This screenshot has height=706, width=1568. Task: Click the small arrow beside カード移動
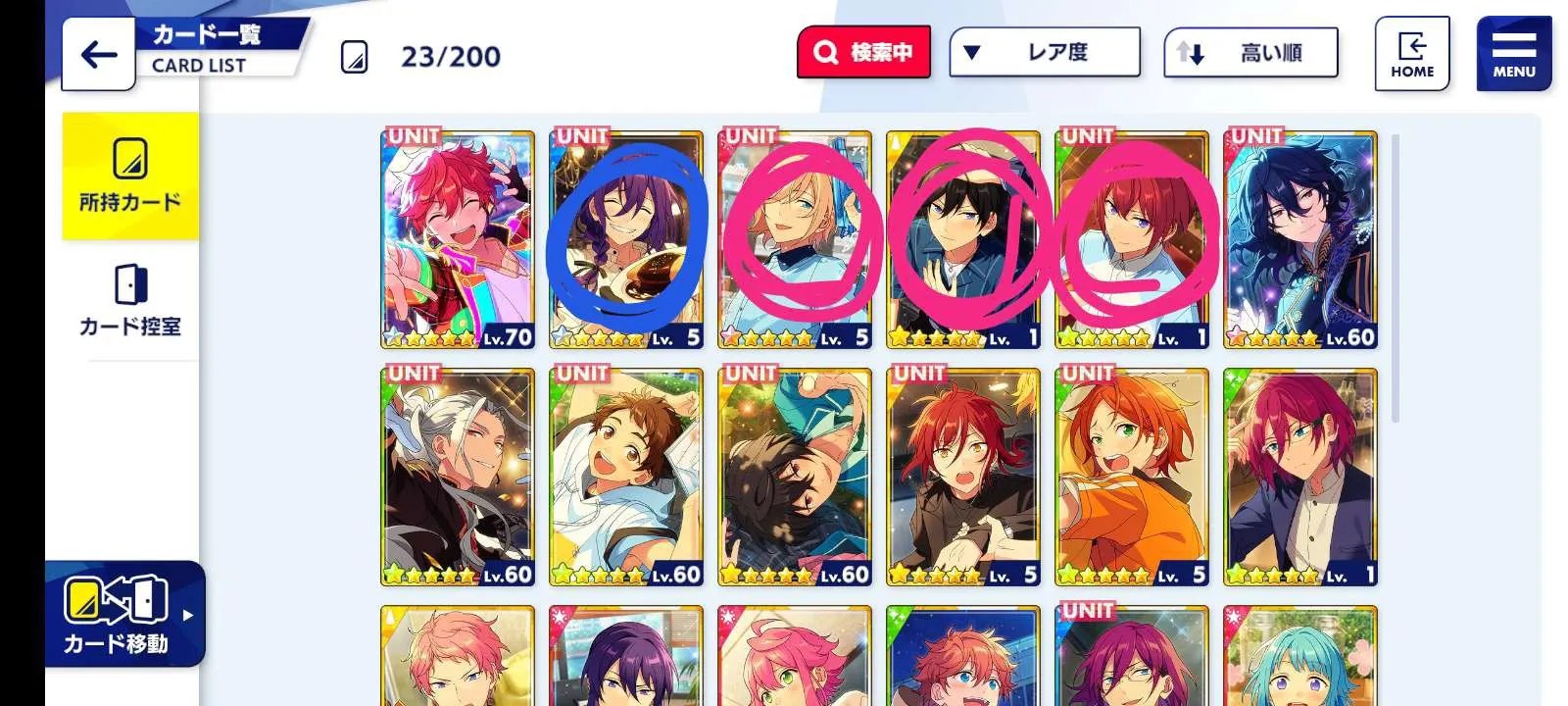click(188, 615)
